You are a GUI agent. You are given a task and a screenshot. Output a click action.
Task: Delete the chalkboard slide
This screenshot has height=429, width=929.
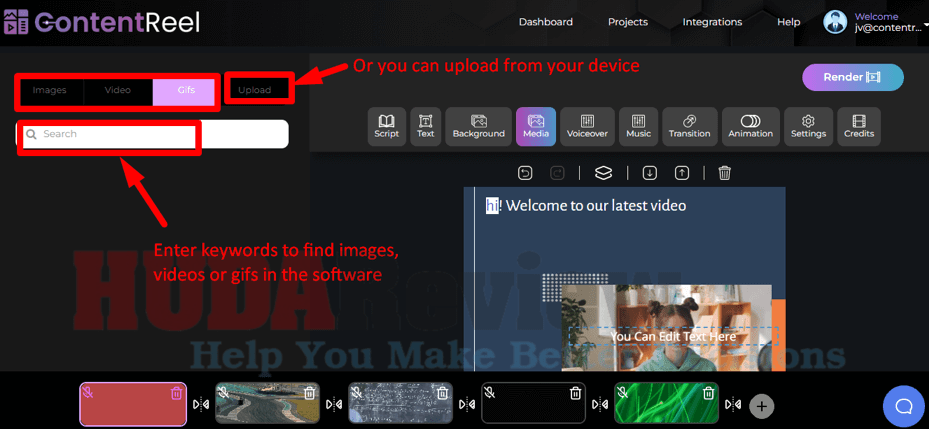click(x=442, y=393)
